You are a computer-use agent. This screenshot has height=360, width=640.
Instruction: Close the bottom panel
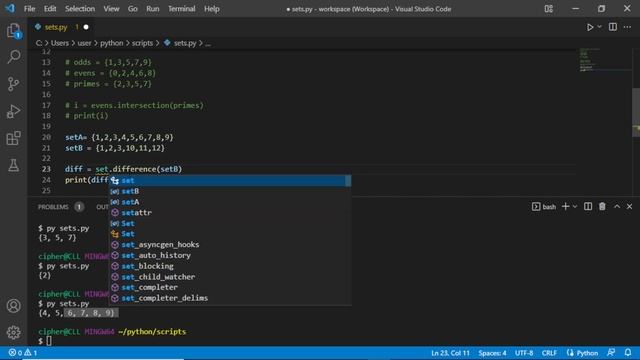[629, 207]
